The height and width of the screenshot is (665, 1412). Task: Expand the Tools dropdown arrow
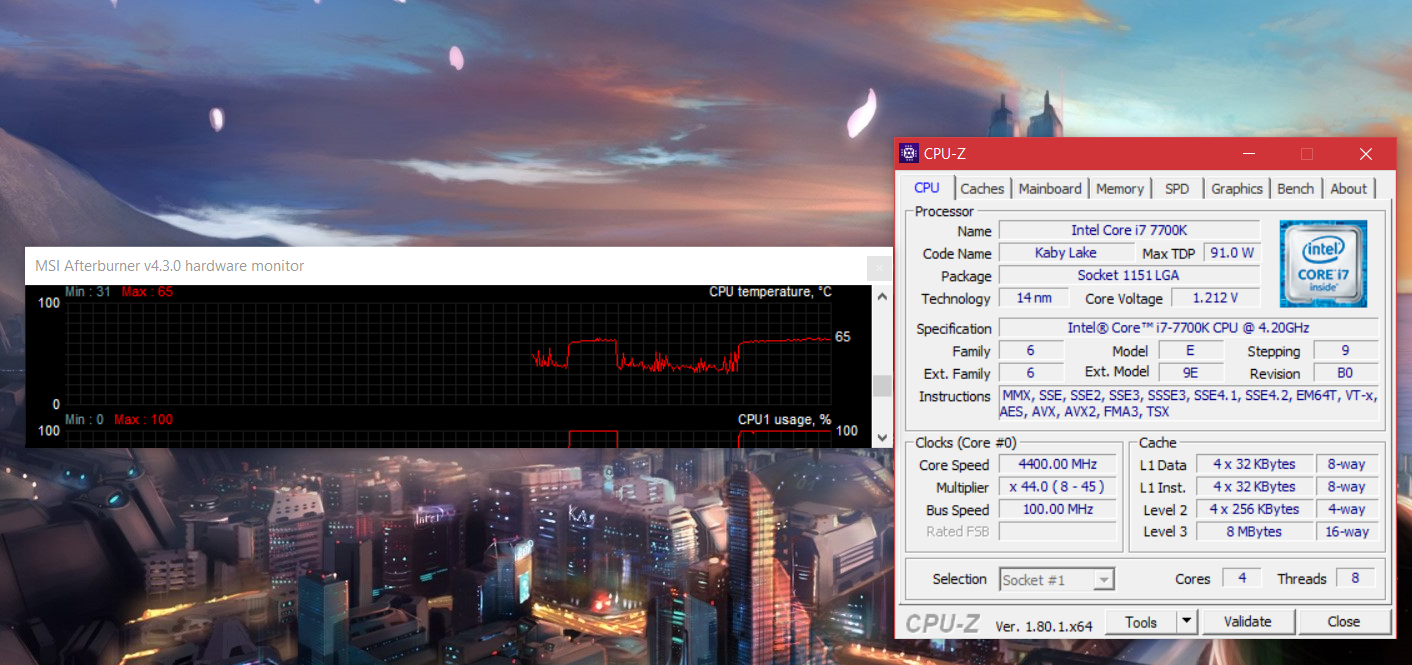click(1186, 622)
